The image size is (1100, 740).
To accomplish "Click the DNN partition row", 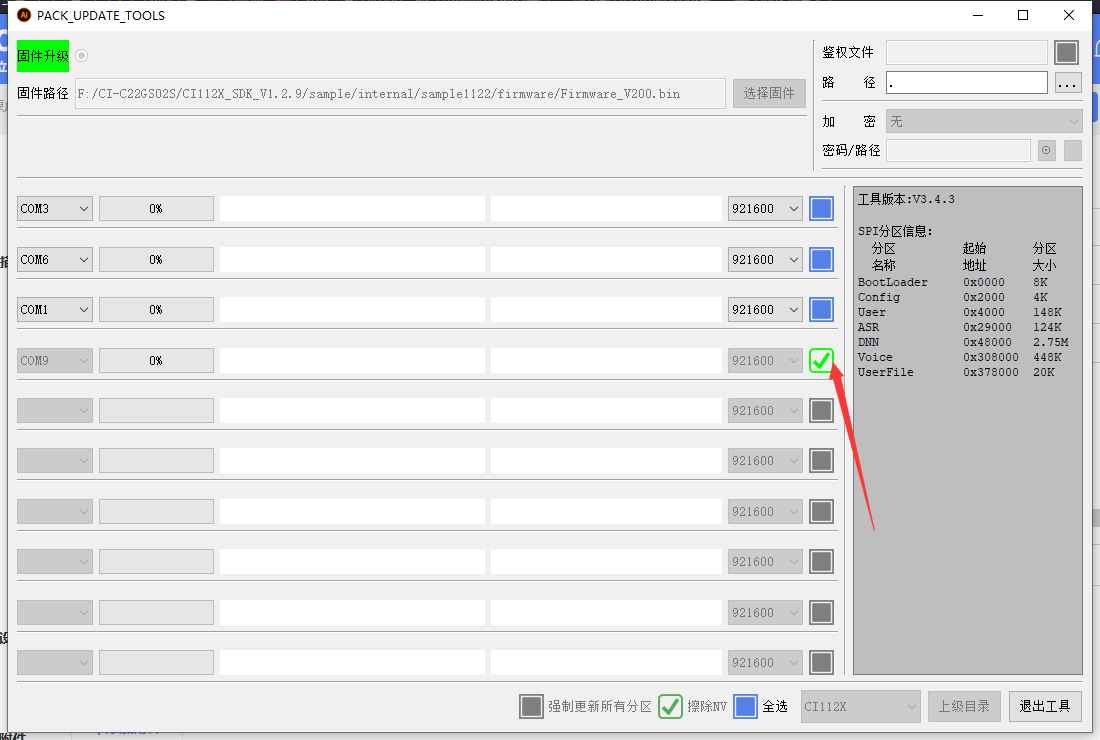I will click(962, 342).
